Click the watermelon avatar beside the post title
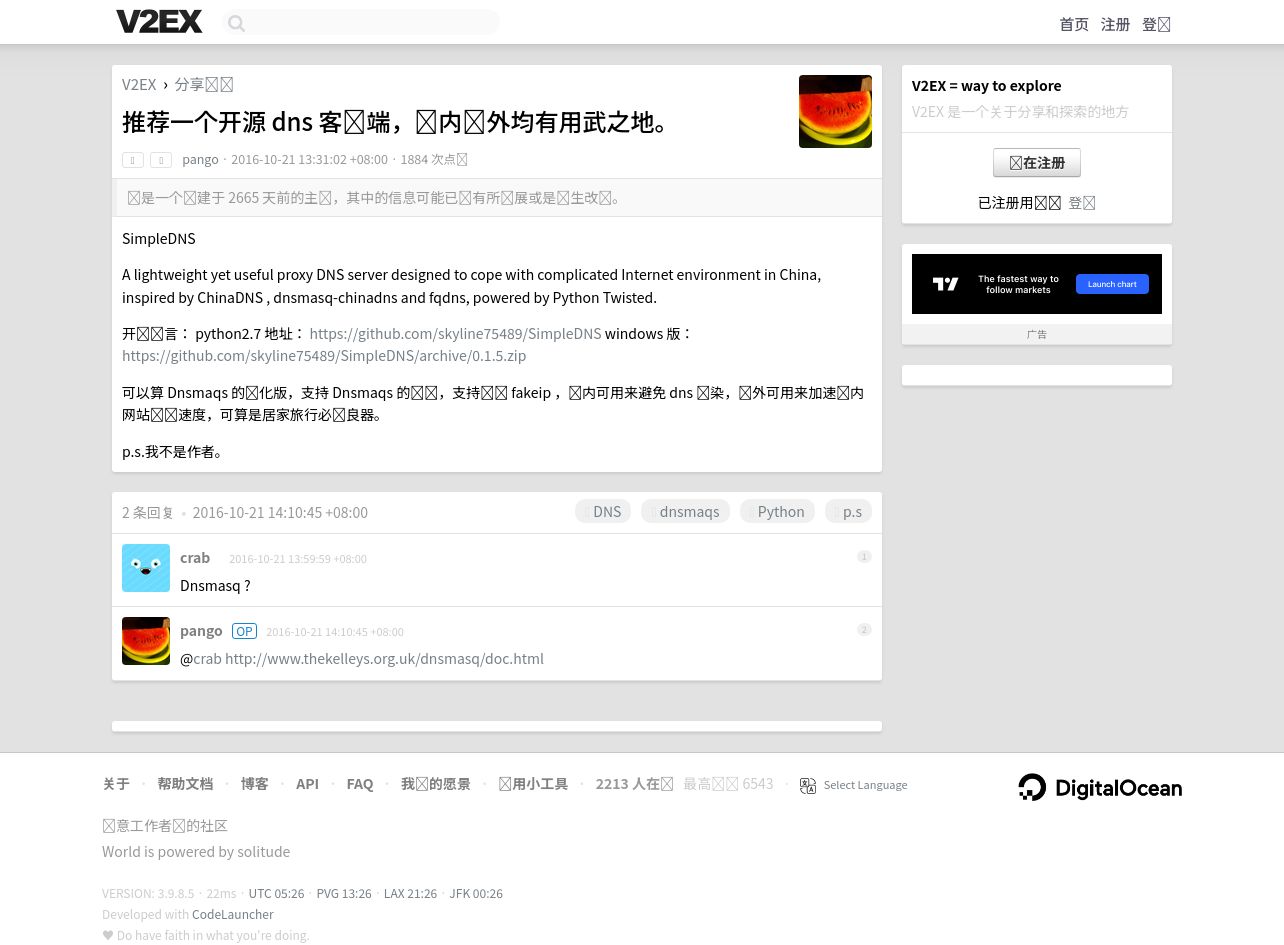This screenshot has height=945, width=1284. [x=835, y=111]
